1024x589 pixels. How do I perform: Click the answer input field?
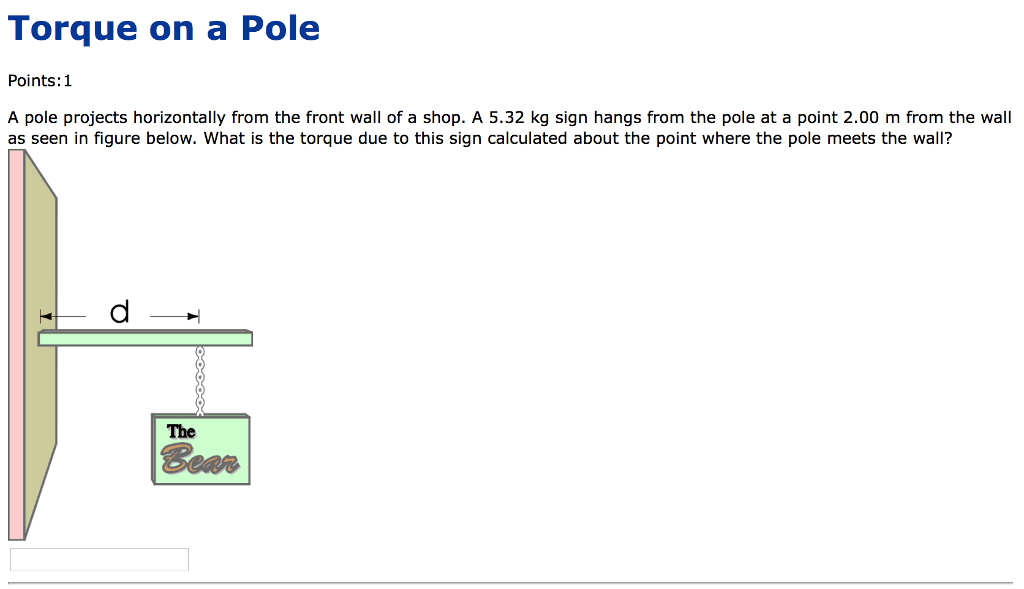click(x=98, y=559)
